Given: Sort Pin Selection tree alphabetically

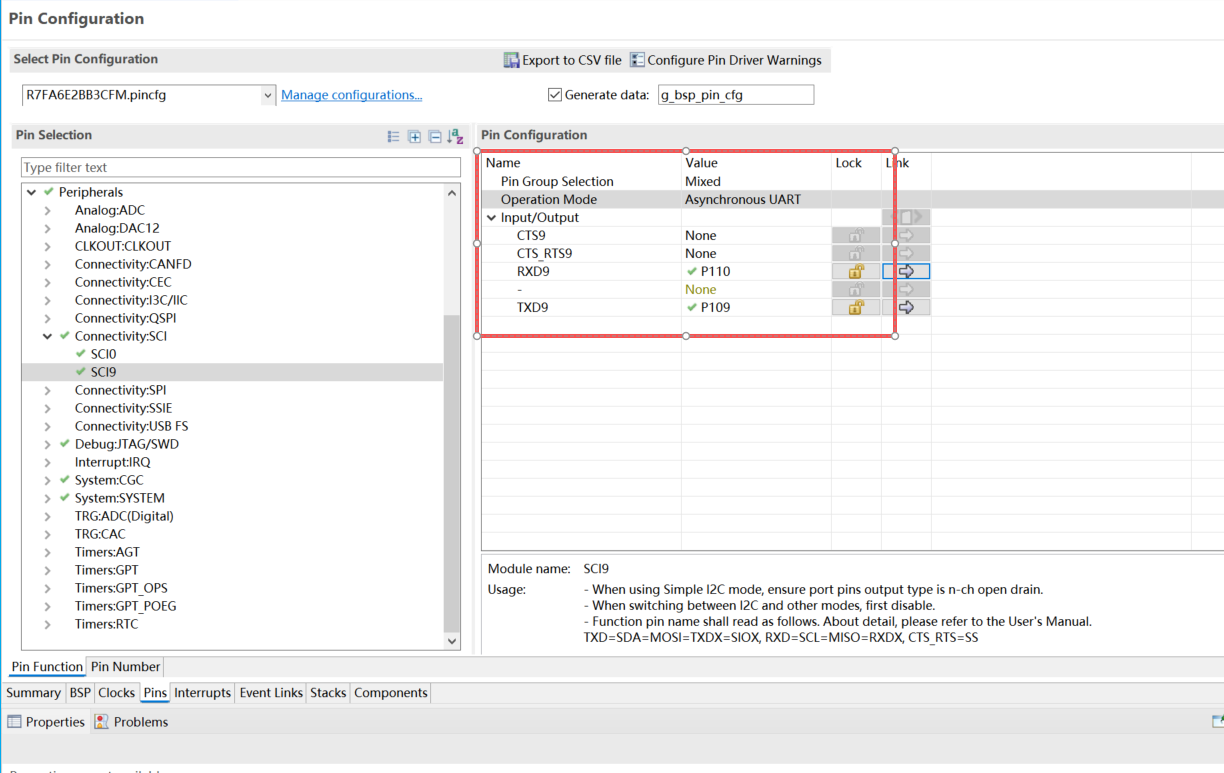Looking at the screenshot, I should click(x=456, y=136).
